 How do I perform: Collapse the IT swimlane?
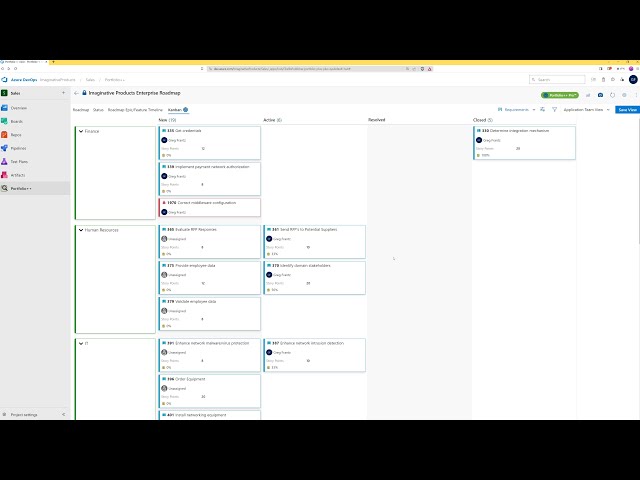click(81, 344)
